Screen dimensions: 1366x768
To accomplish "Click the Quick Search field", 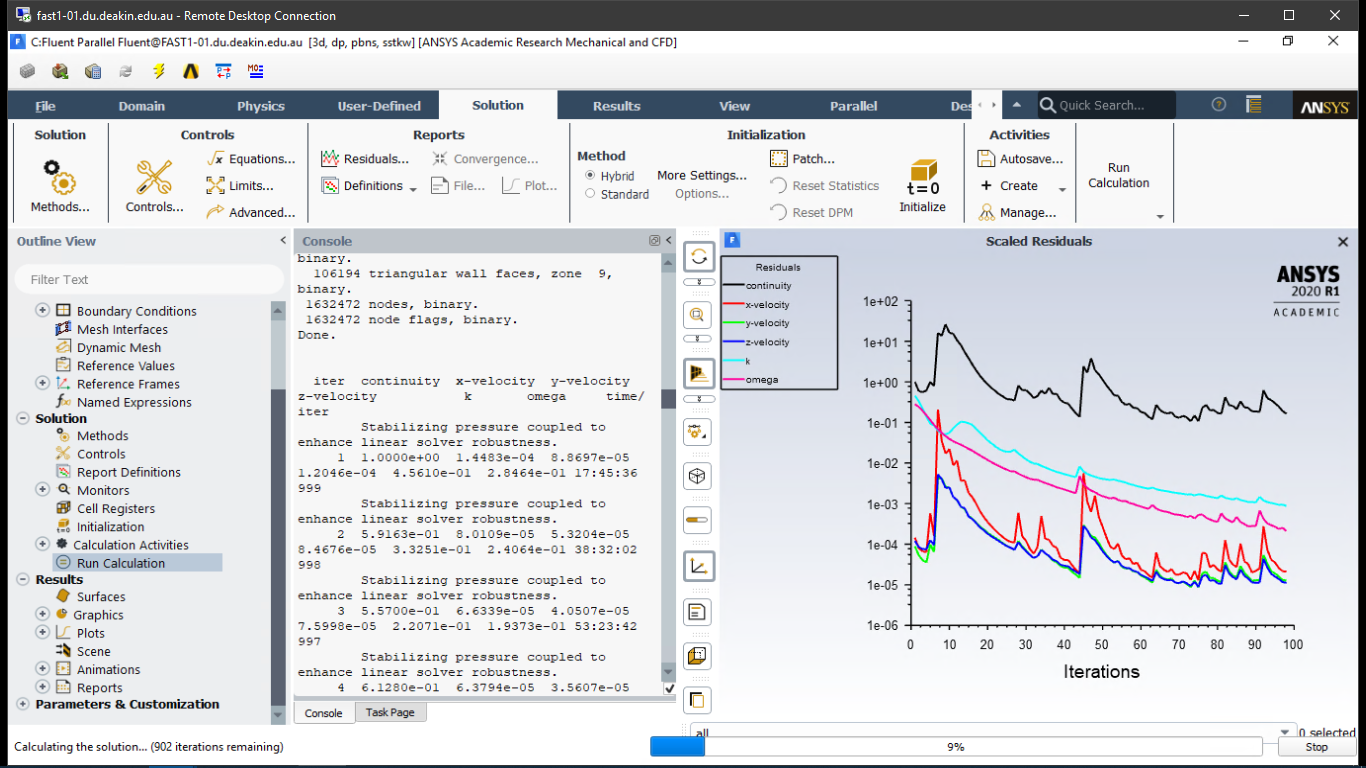I will [x=1106, y=105].
